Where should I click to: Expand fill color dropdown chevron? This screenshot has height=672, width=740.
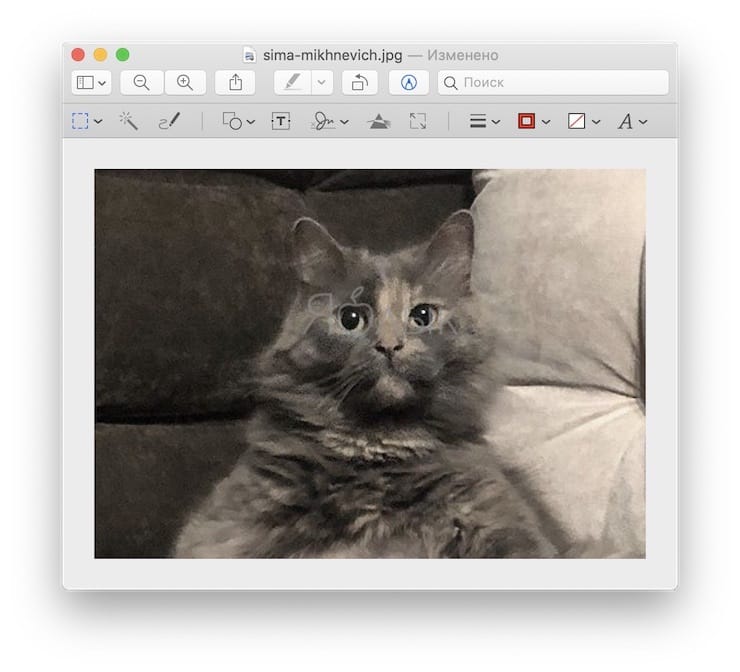point(596,122)
